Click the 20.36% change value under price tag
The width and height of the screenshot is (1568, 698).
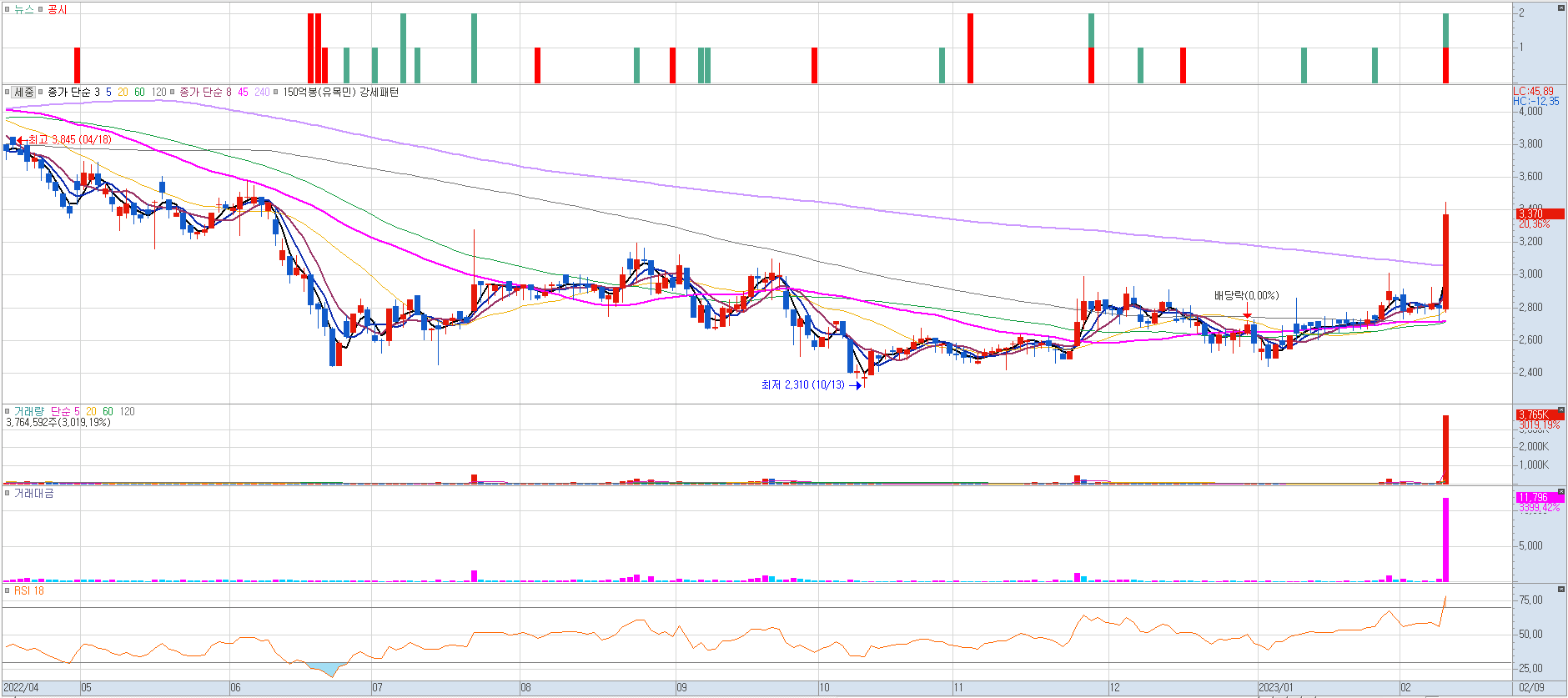pos(1534,224)
